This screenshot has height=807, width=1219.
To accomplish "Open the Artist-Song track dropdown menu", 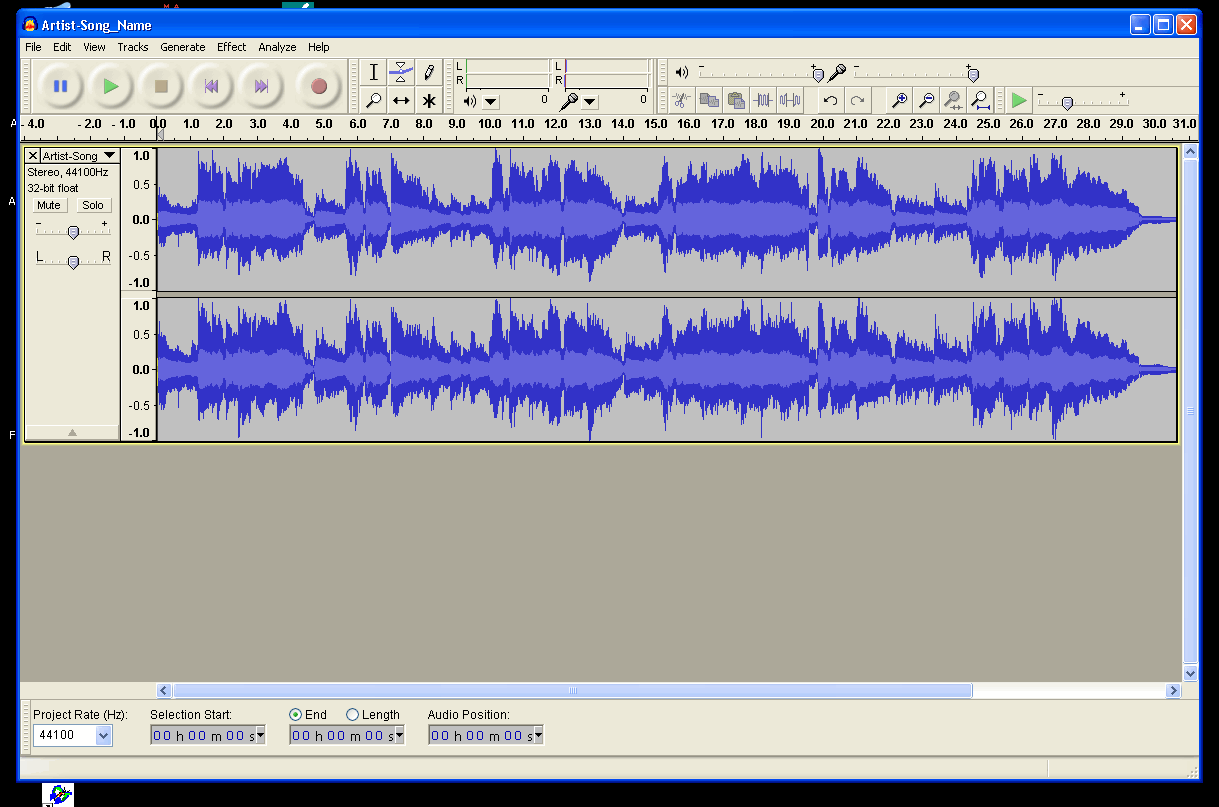I will tap(109, 156).
